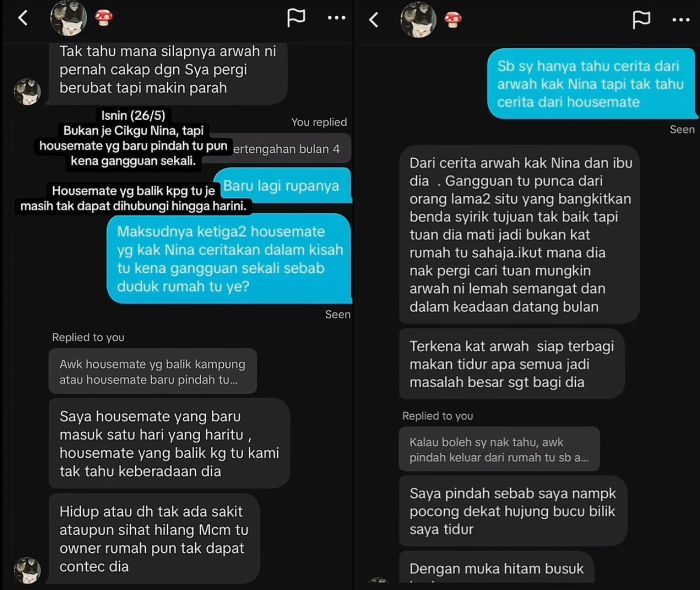This screenshot has width=700, height=590.
Task: Select message 'Terkena kat arwah siap terbagi'
Action: pyautogui.click(x=512, y=364)
